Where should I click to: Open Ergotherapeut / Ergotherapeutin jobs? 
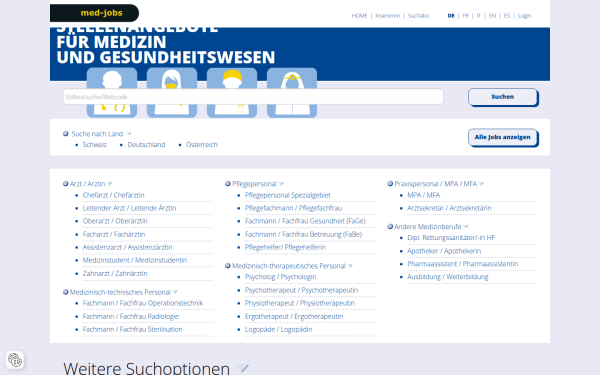294,316
